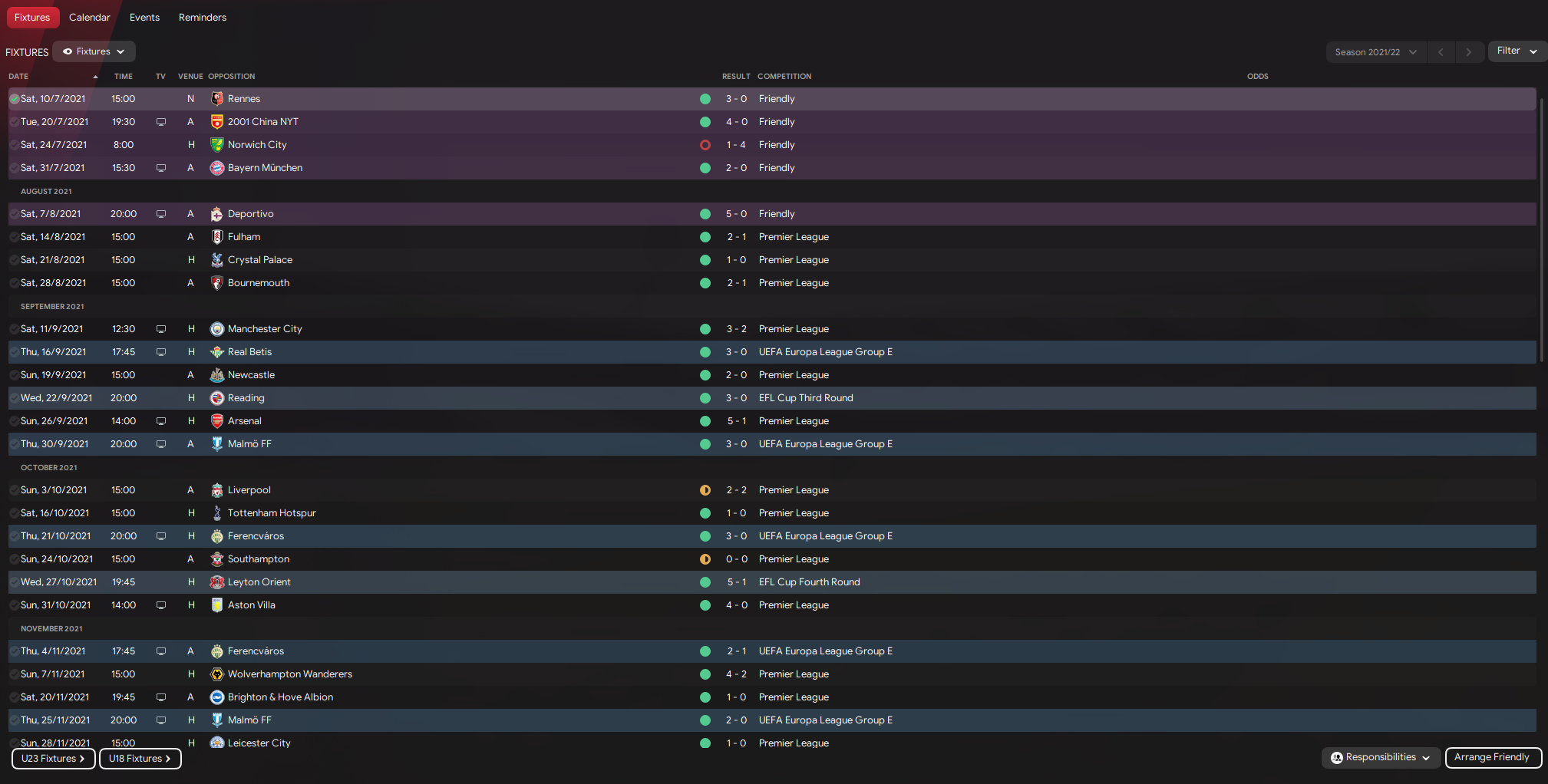Viewport: 1548px width, 784px height.
Task: Click the Norwich City club badge
Action: pos(217,145)
